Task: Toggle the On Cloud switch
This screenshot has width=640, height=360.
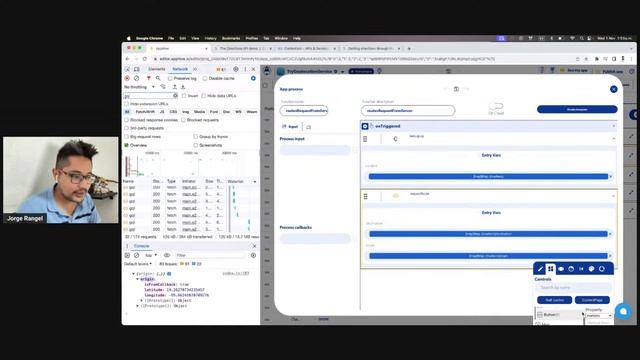Action: [496, 106]
